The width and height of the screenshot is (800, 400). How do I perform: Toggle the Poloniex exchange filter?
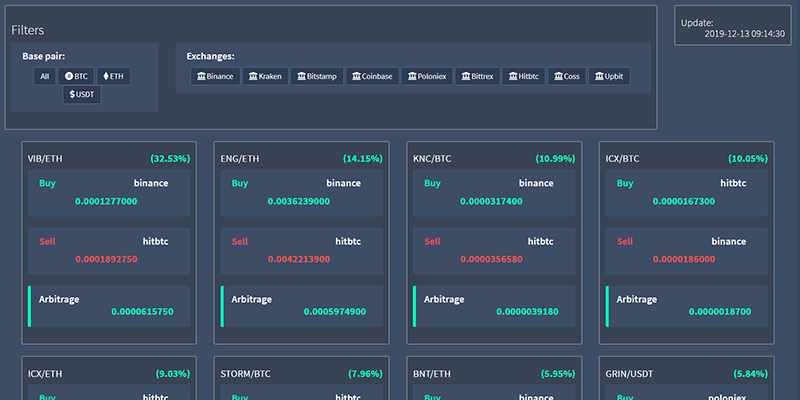(427, 77)
